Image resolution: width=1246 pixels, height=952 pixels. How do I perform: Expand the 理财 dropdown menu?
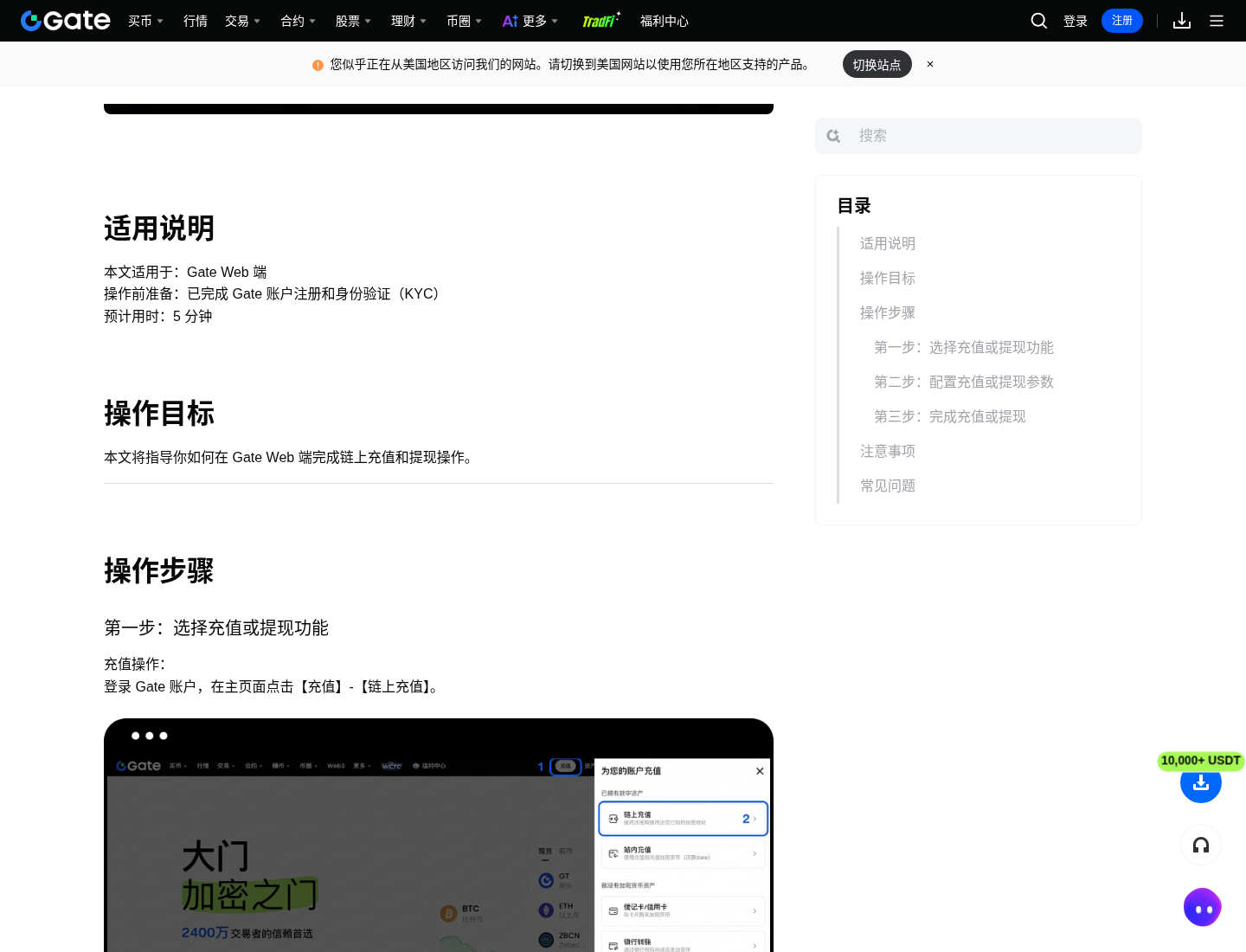[x=408, y=21]
